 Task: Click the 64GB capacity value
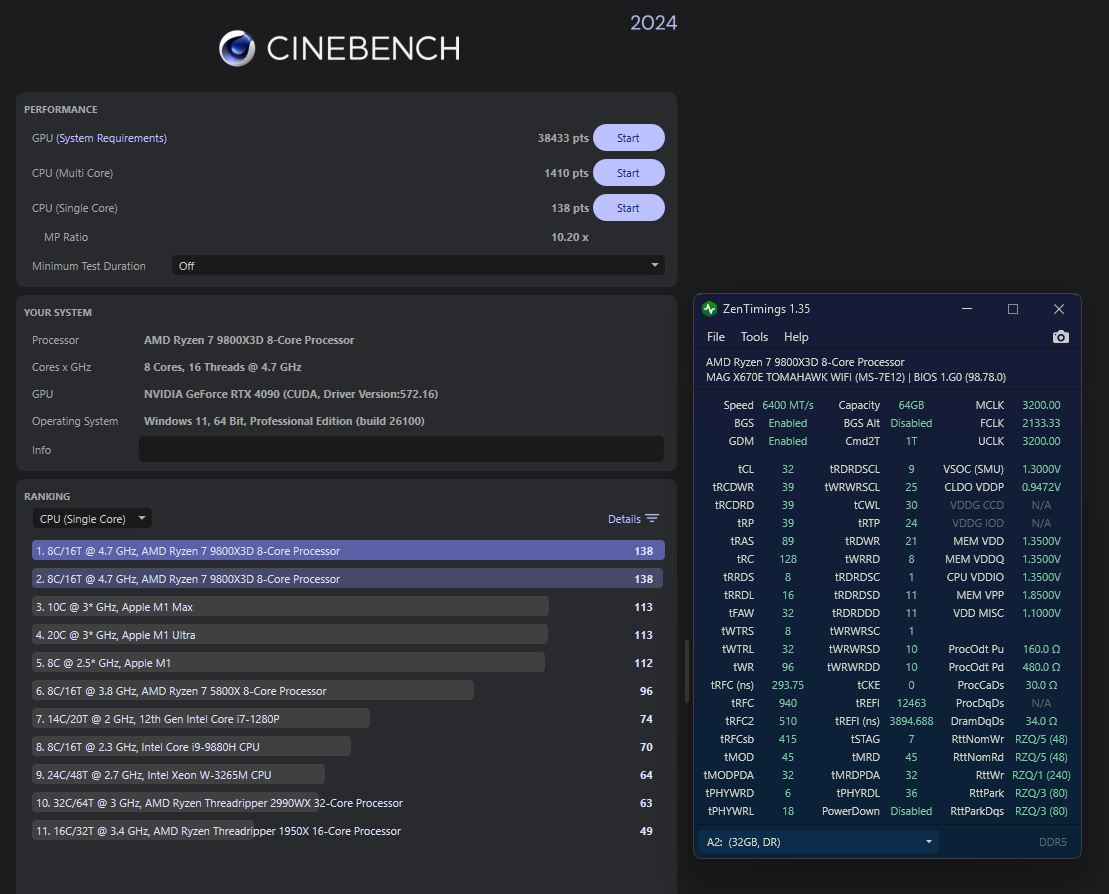[911, 405]
